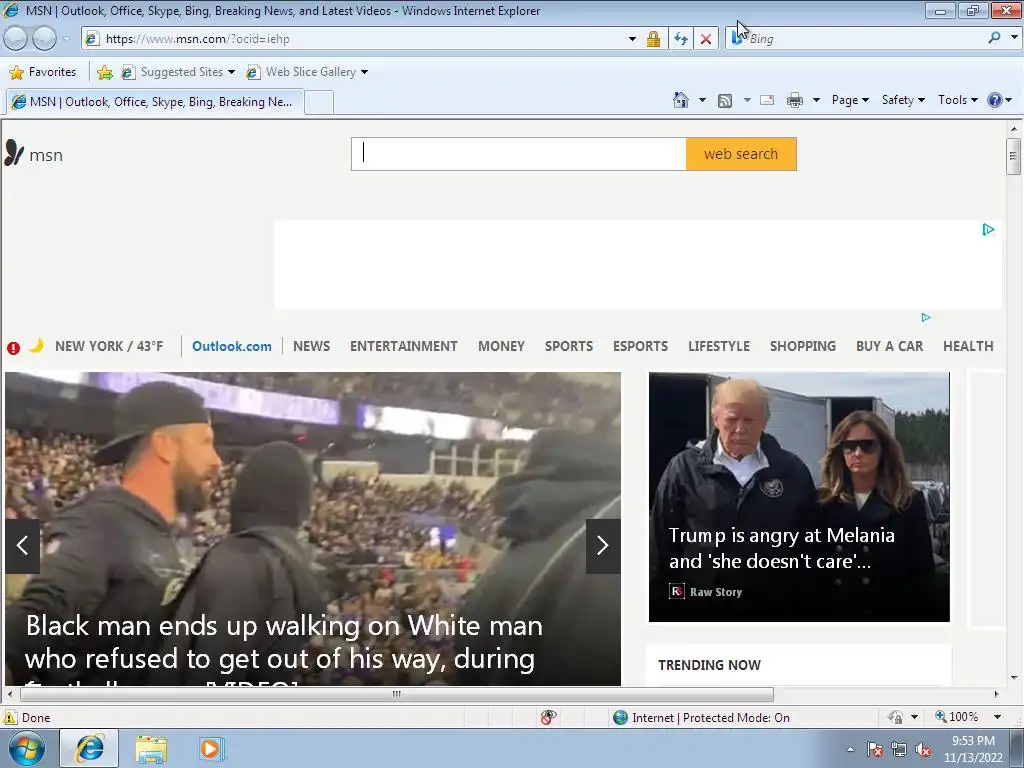Open the BUY A CAR link
Viewport: 1024px width, 768px height.
(x=889, y=346)
